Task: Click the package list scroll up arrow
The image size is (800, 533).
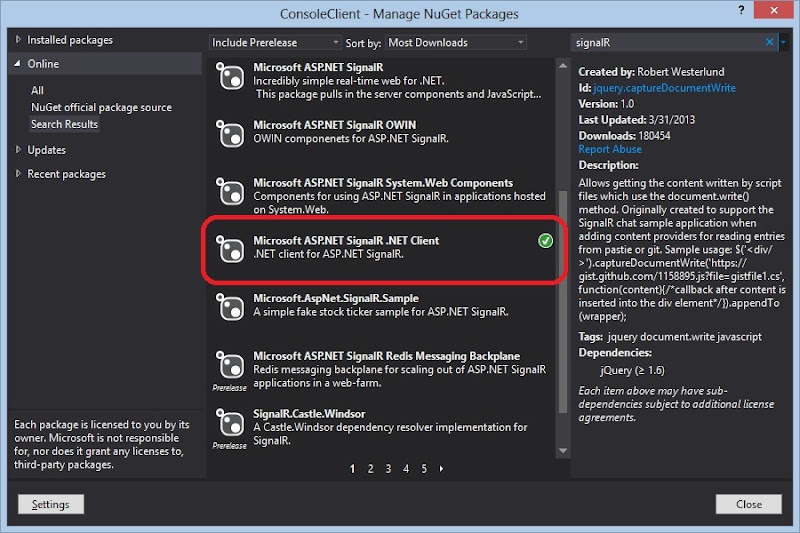Action: click(563, 65)
